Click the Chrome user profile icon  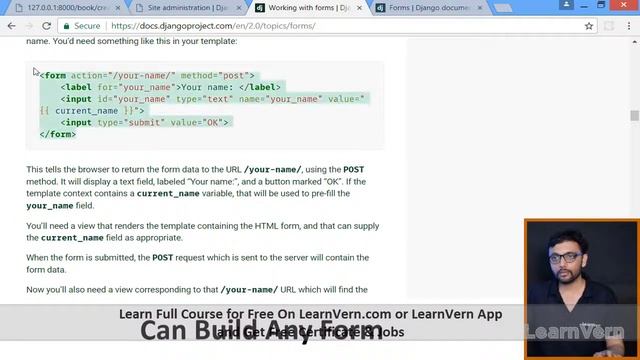(566, 4)
